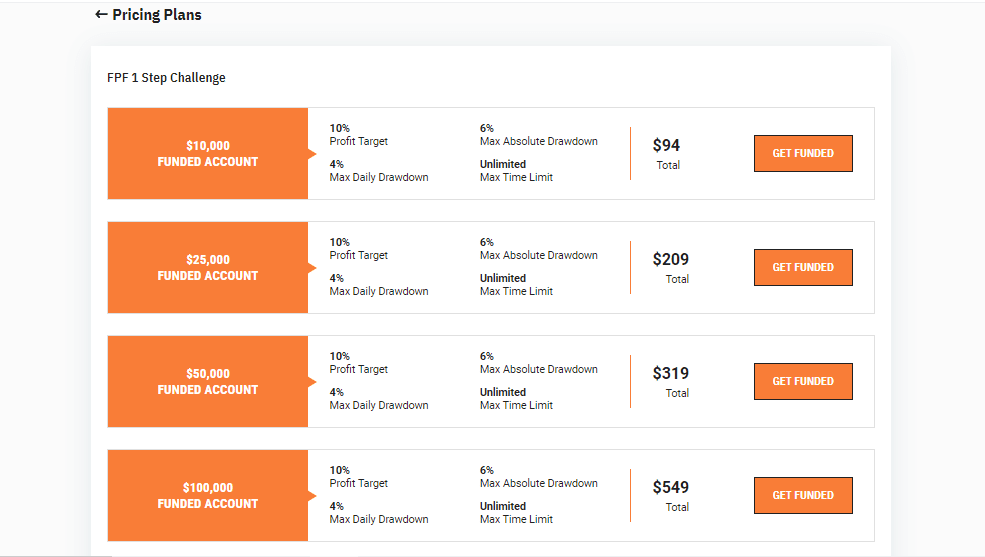Click Max Time Limit in the $10,000 row
985x557 pixels.
click(516, 177)
